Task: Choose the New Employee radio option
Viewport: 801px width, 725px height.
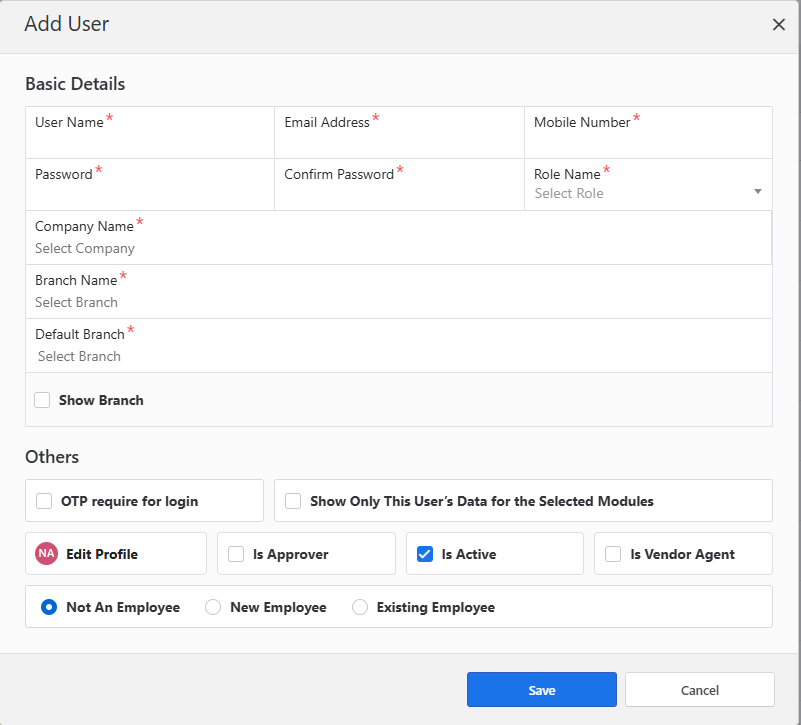Action: click(213, 607)
